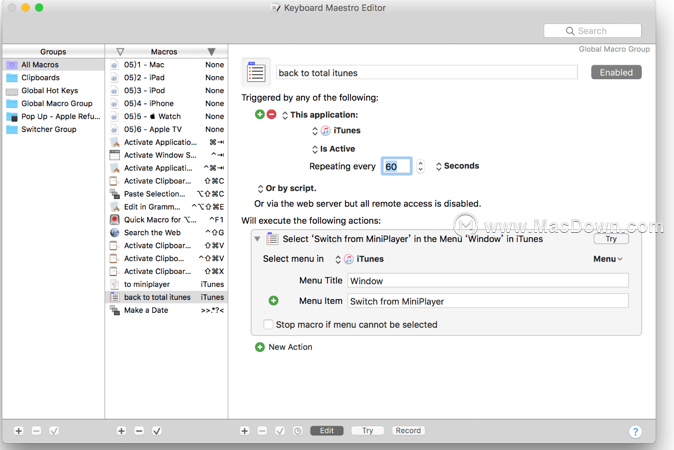Screen dimensions: 674x450
Task: Select the Make a Date macro
Action: point(166,310)
